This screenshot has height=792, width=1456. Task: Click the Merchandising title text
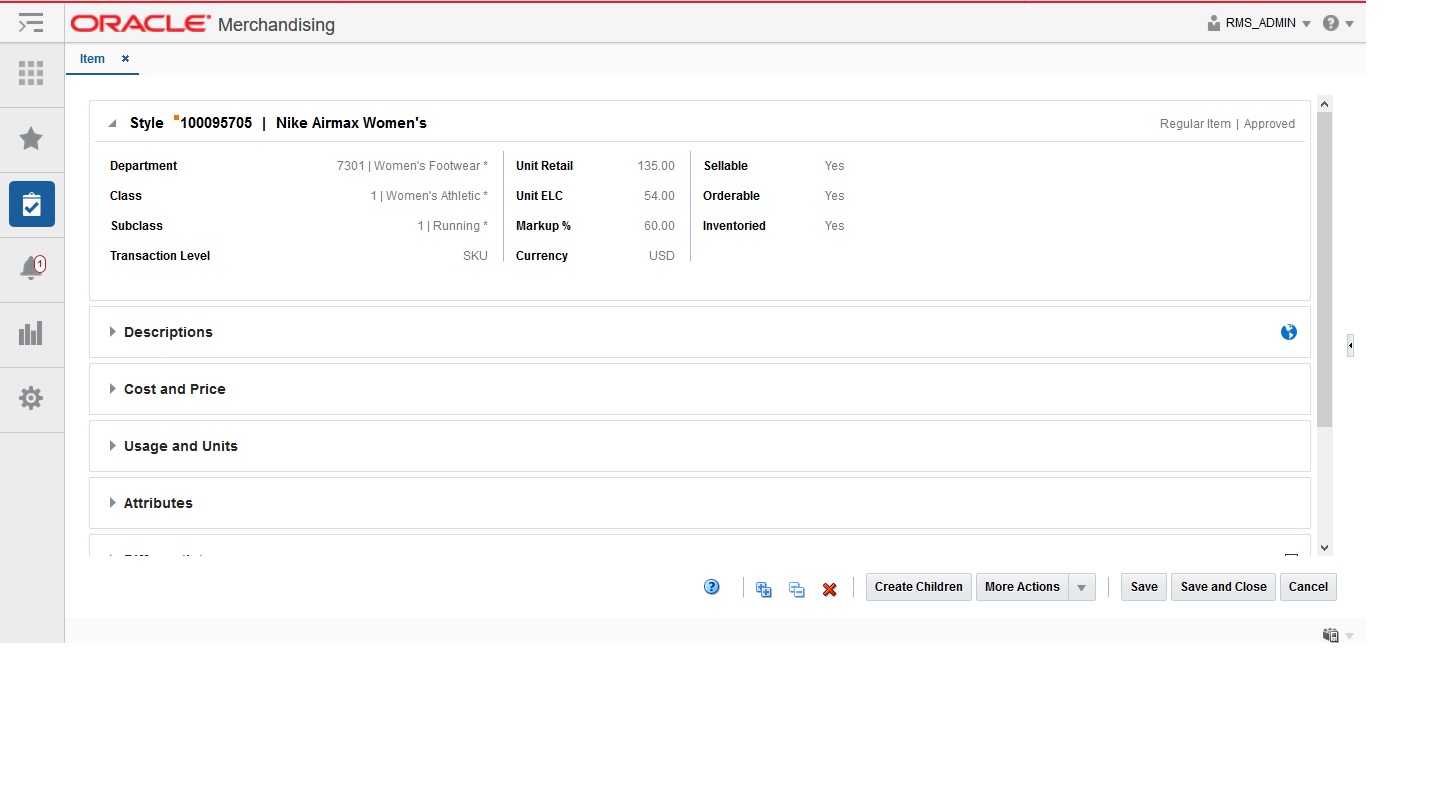[276, 25]
